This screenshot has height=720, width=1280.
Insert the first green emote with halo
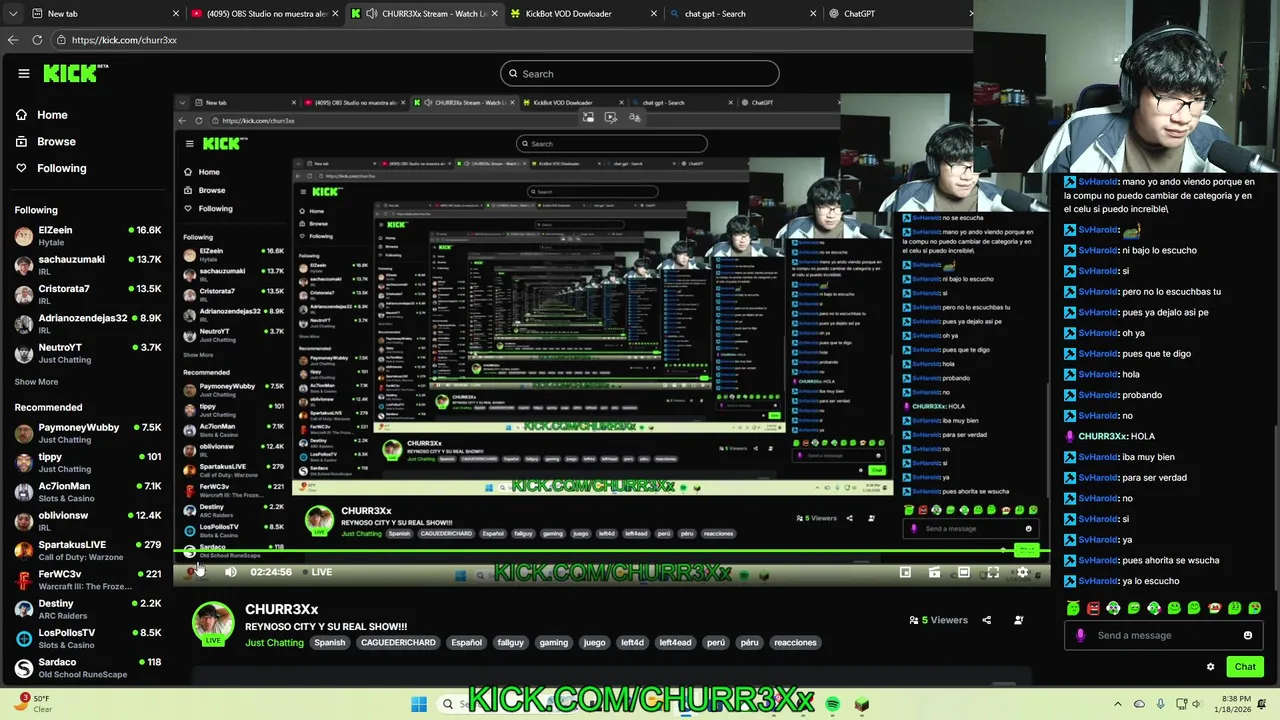tap(1073, 608)
